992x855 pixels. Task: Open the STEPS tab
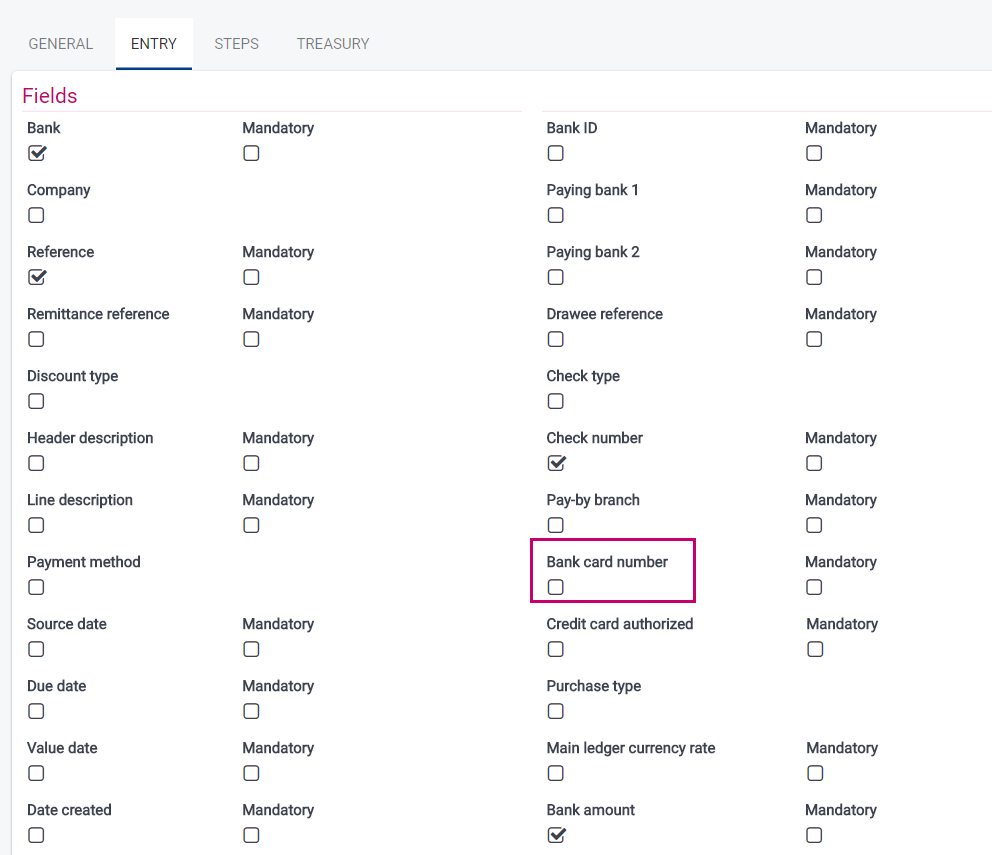pyautogui.click(x=236, y=44)
